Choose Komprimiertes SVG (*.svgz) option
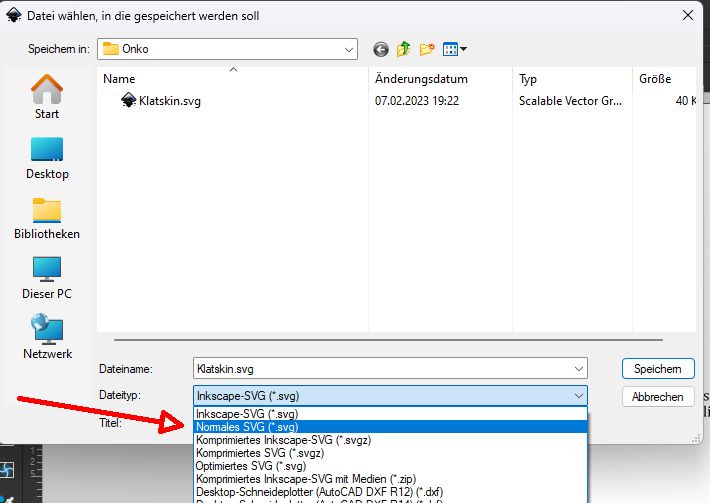 click(390, 453)
